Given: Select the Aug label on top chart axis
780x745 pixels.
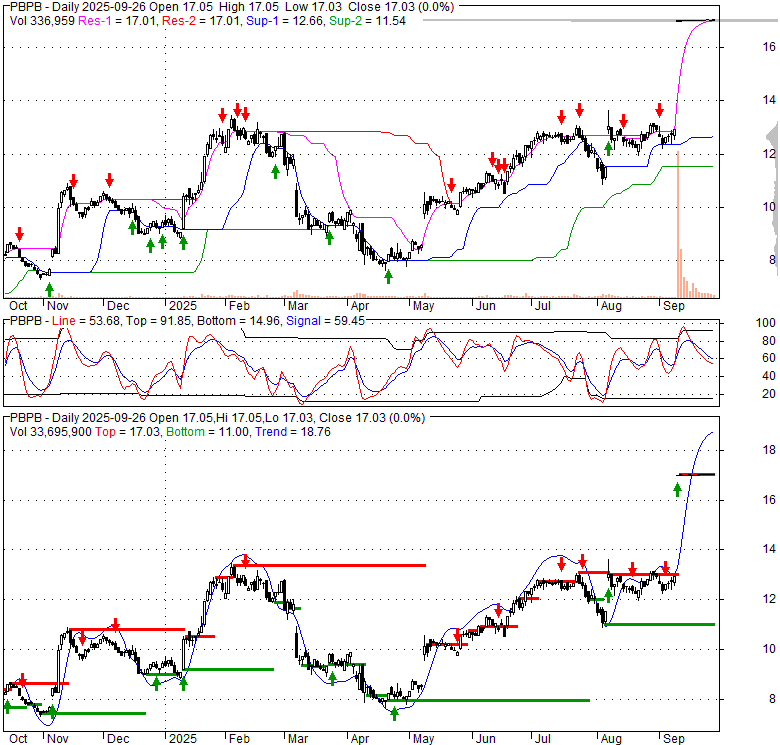Looking at the screenshot, I should click(611, 305).
